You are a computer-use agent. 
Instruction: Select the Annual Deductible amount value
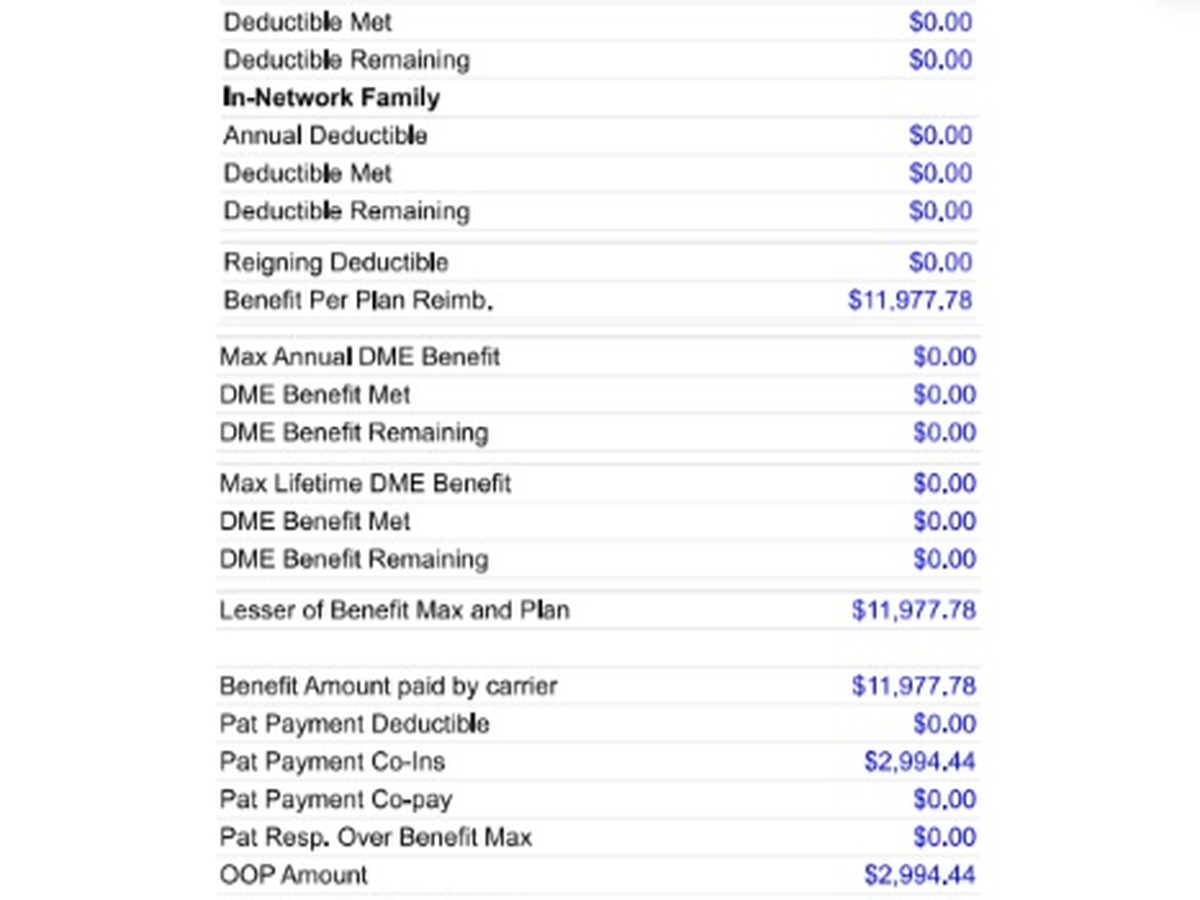coord(940,135)
